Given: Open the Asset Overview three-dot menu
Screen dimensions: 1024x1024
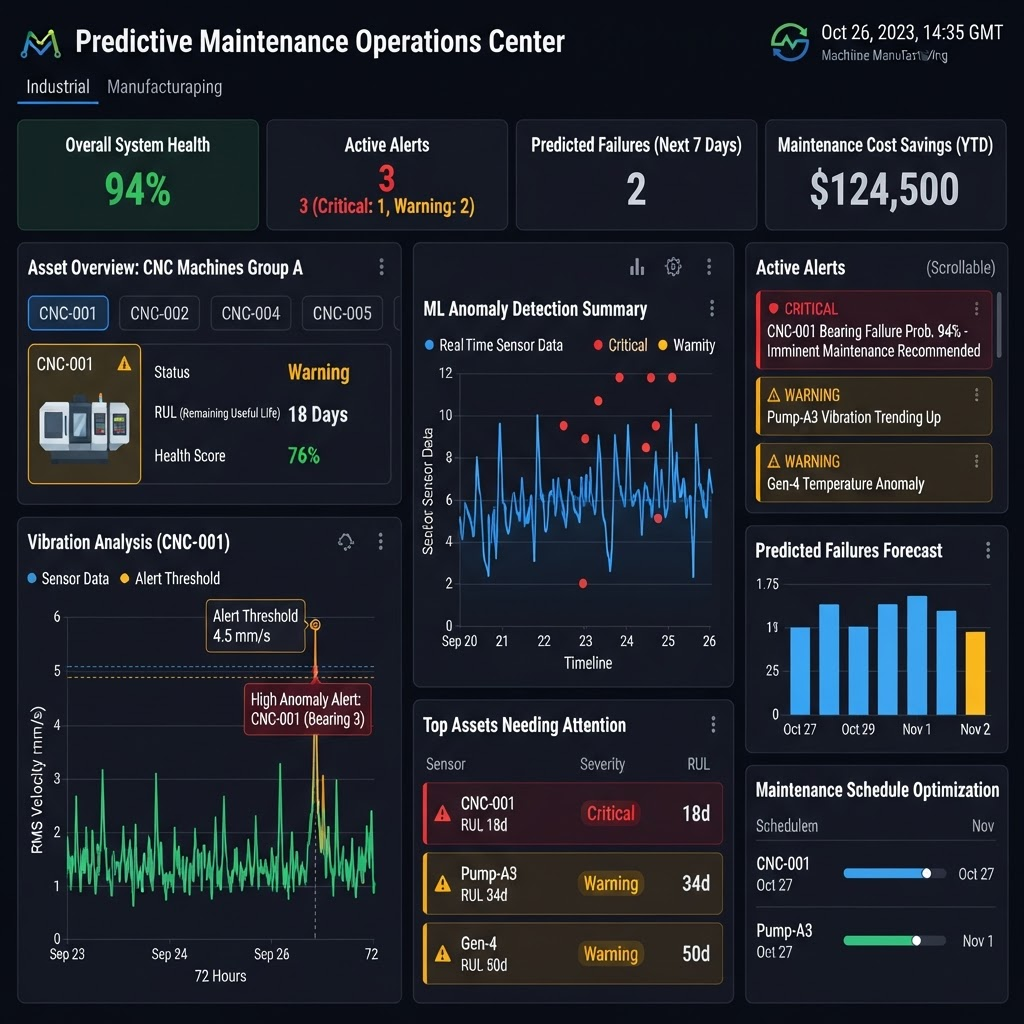Looking at the screenshot, I should coord(381,266).
